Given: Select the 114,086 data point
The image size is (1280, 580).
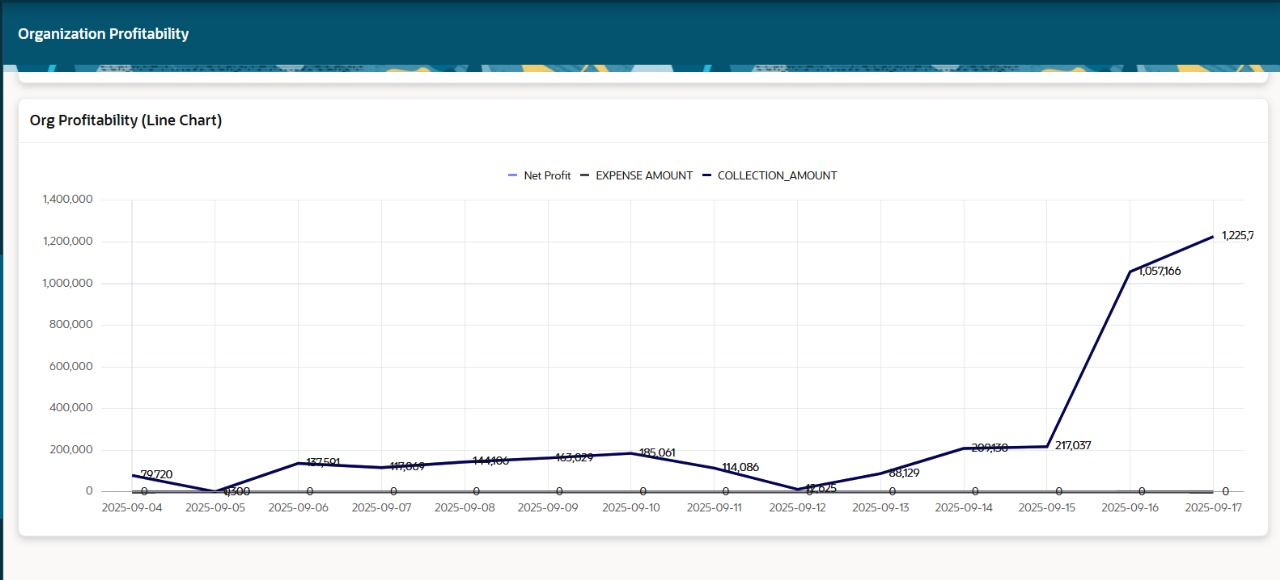Looking at the screenshot, I should [714, 468].
